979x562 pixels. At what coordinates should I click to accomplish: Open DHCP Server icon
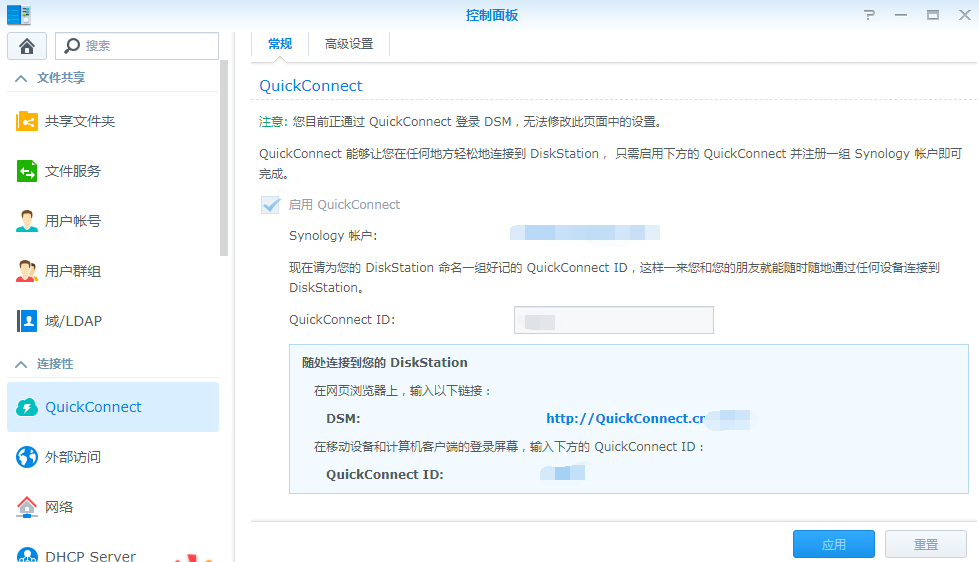pos(27,555)
